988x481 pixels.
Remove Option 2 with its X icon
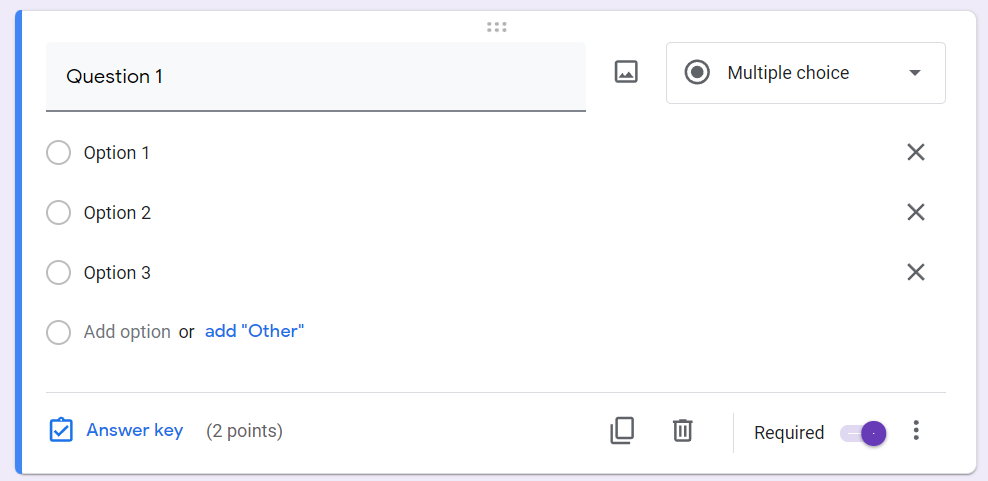(x=915, y=212)
